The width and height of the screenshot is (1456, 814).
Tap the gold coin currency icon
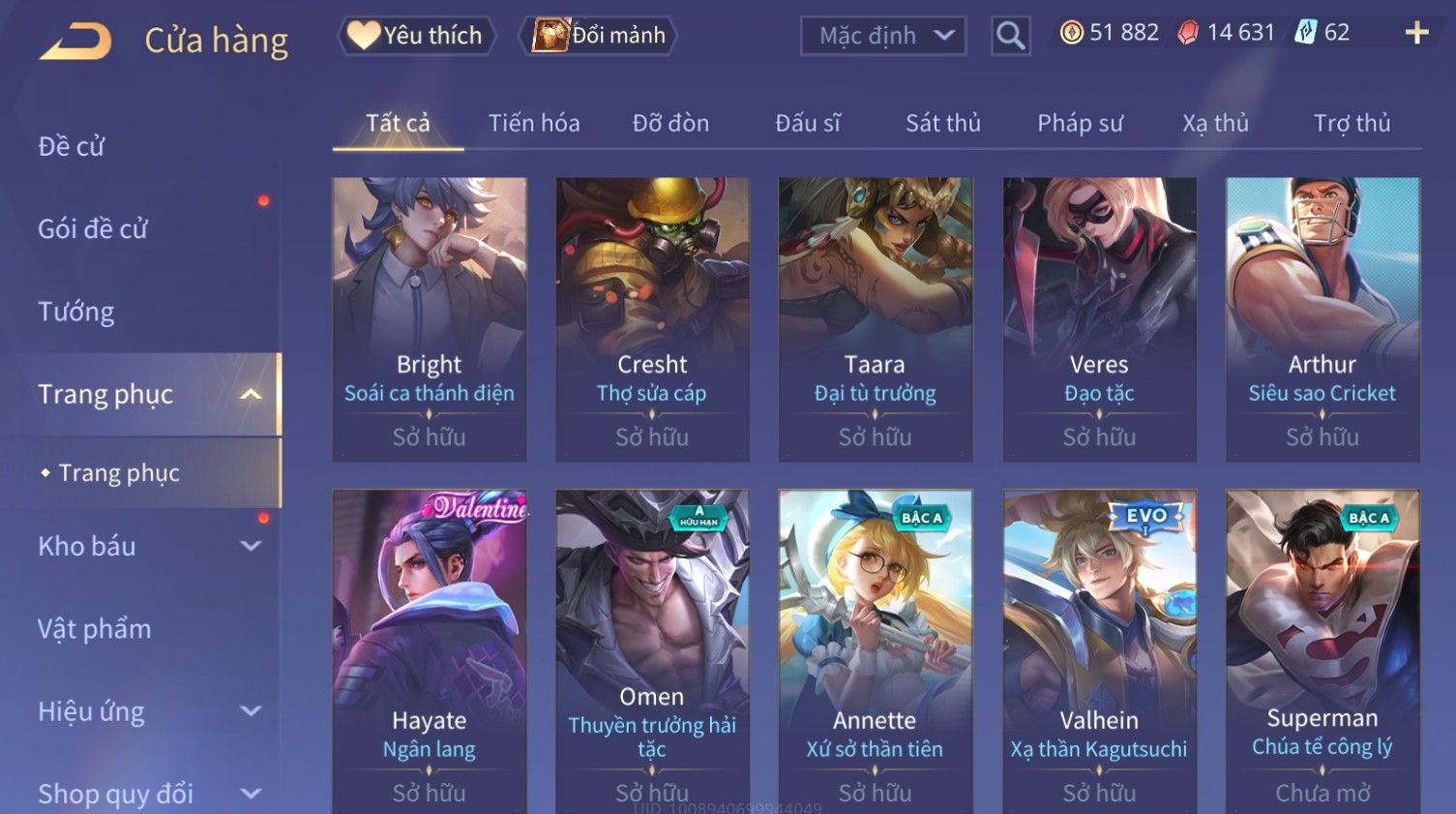click(1071, 33)
